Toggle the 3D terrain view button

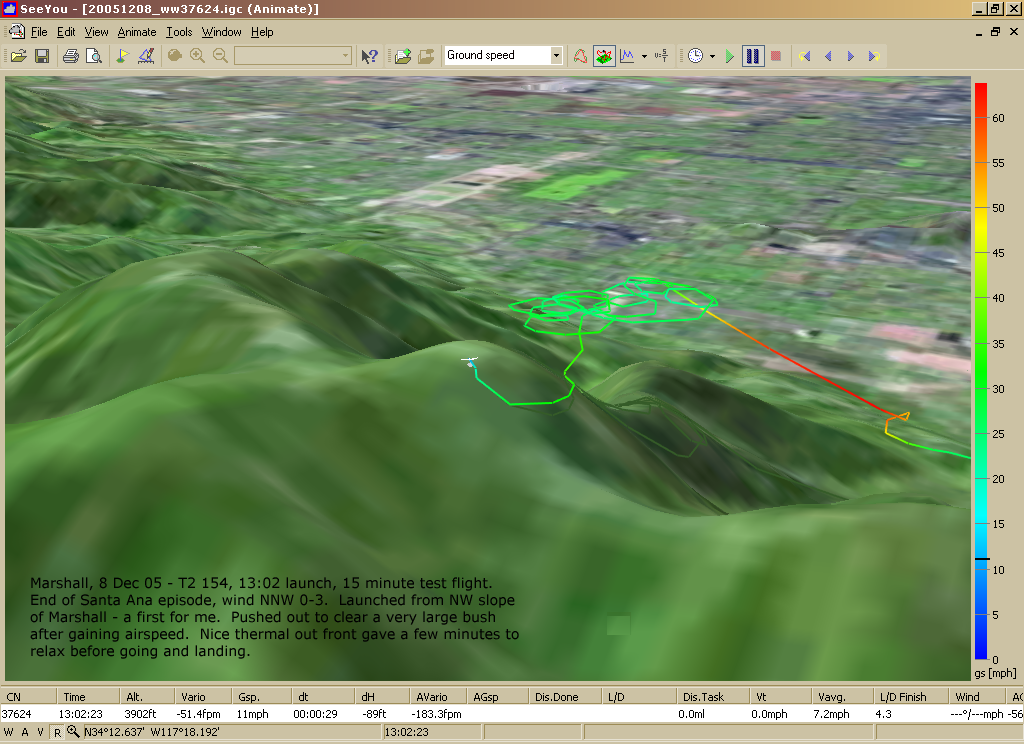[x=604, y=56]
